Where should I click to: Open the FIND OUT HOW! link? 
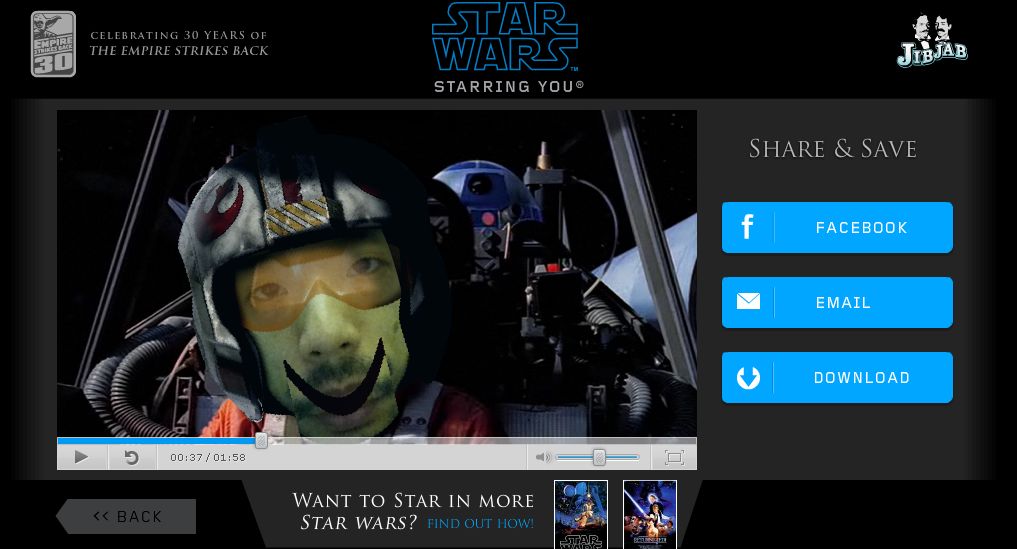pos(481,524)
